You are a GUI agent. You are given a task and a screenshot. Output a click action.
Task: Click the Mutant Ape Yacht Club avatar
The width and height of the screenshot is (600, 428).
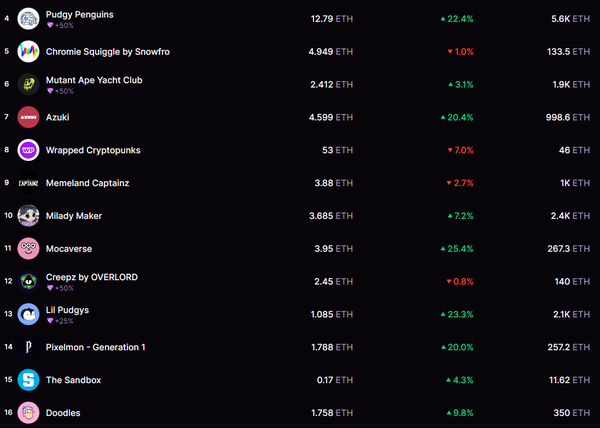29,84
